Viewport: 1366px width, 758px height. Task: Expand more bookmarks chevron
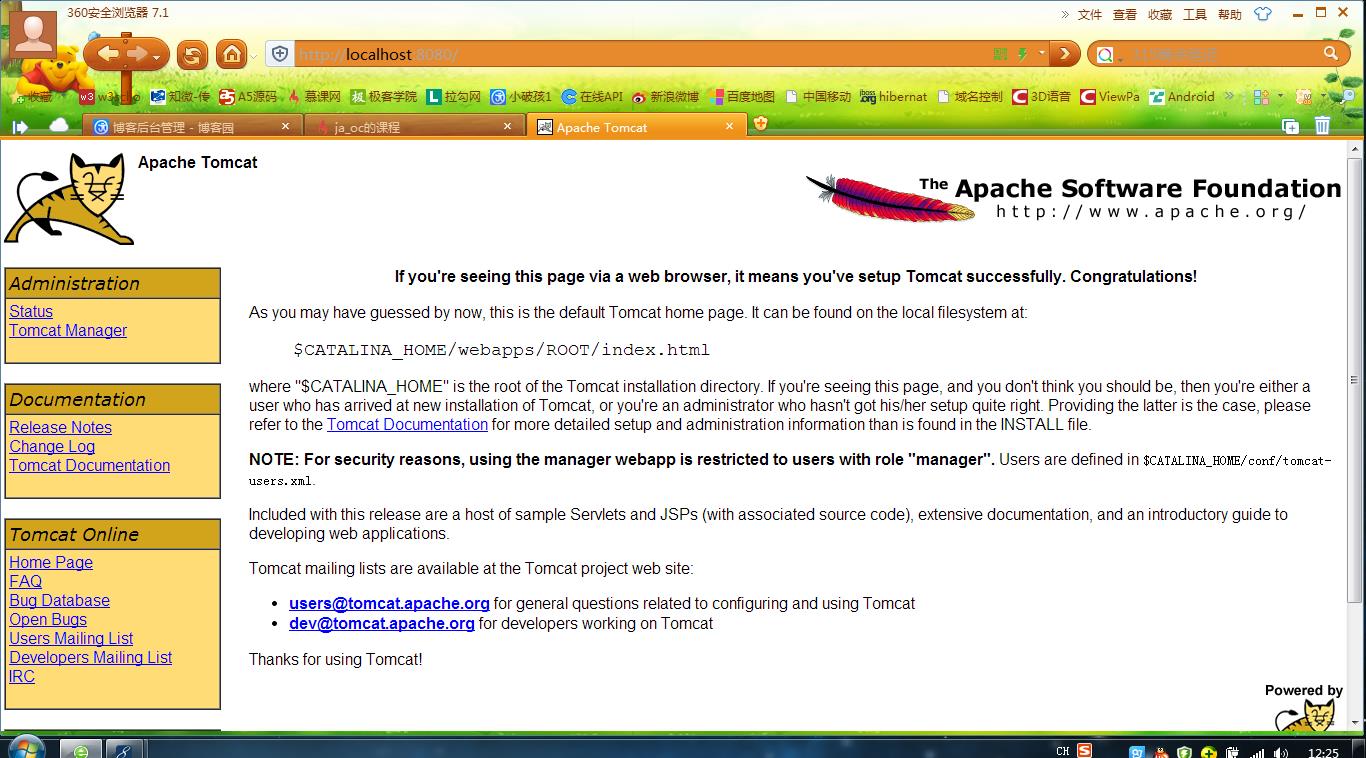[1229, 97]
